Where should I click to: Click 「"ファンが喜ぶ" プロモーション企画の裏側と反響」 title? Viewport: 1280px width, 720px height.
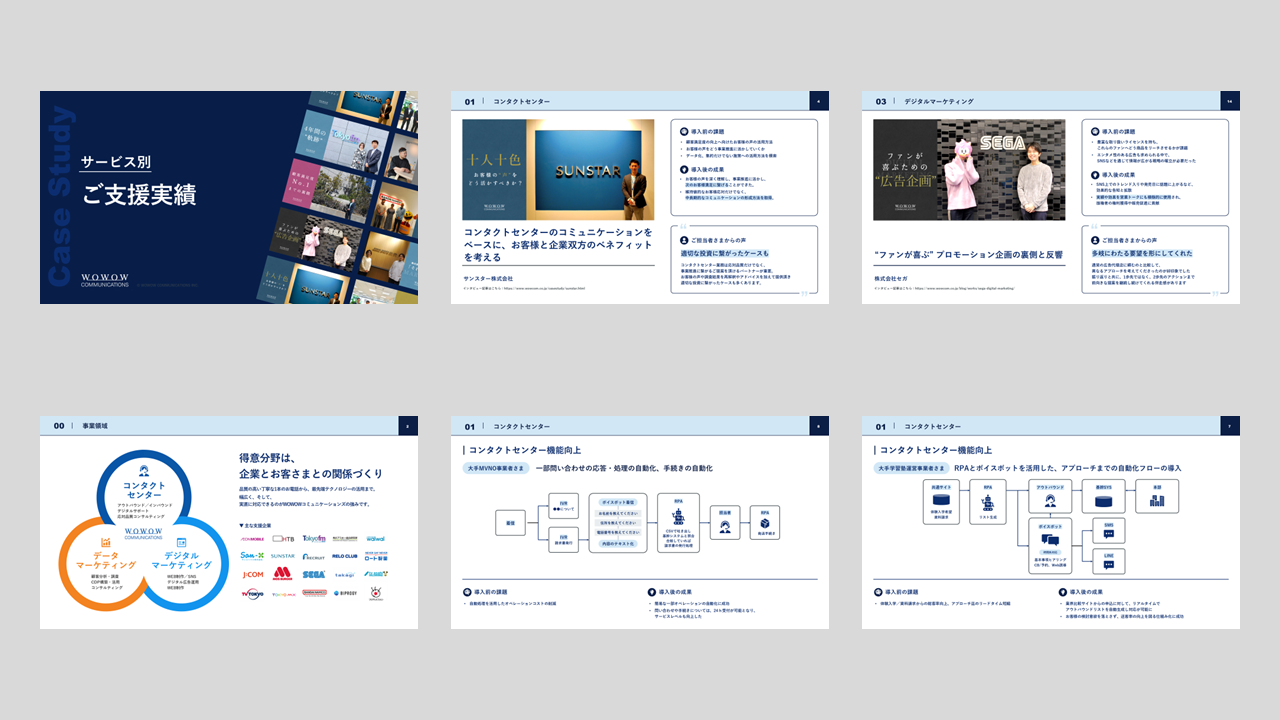(968, 255)
